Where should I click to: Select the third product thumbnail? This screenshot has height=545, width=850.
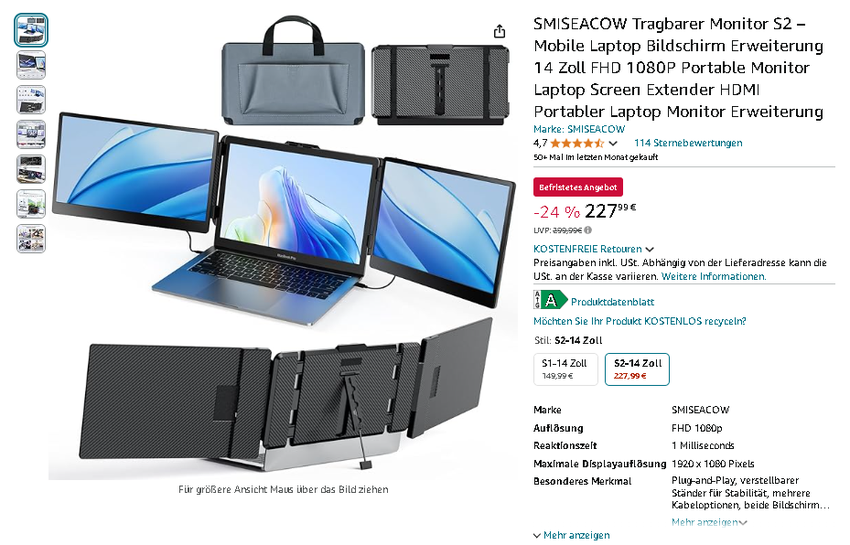pos(31,100)
